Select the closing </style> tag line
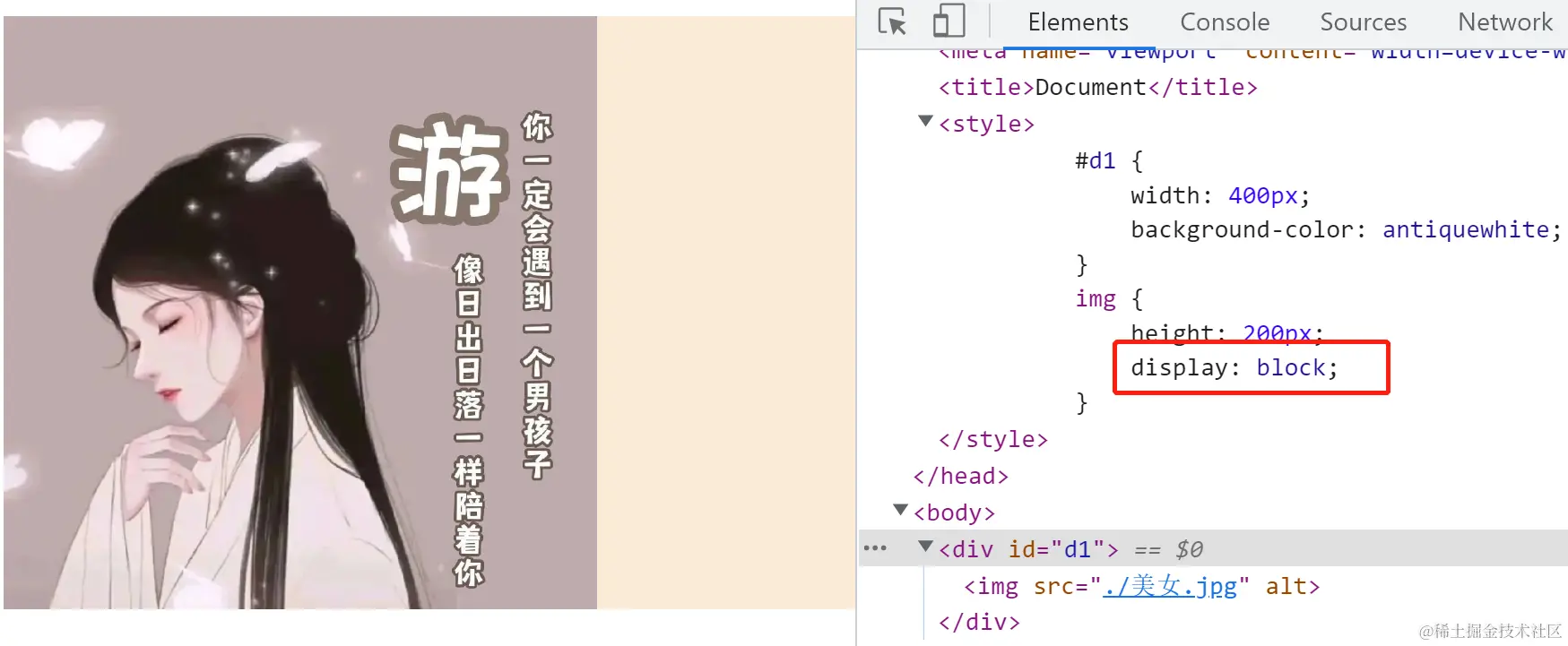Image resolution: width=1568 pixels, height=646 pixels. 993,439
